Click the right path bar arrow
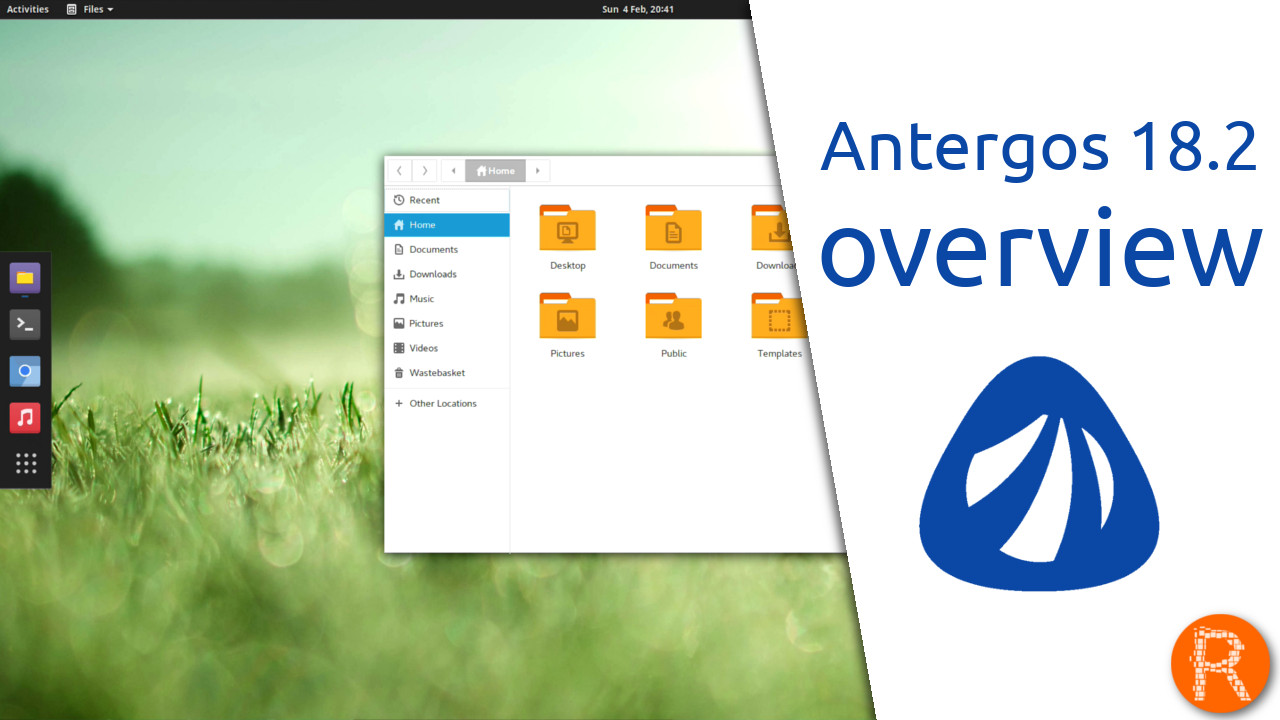 point(538,171)
